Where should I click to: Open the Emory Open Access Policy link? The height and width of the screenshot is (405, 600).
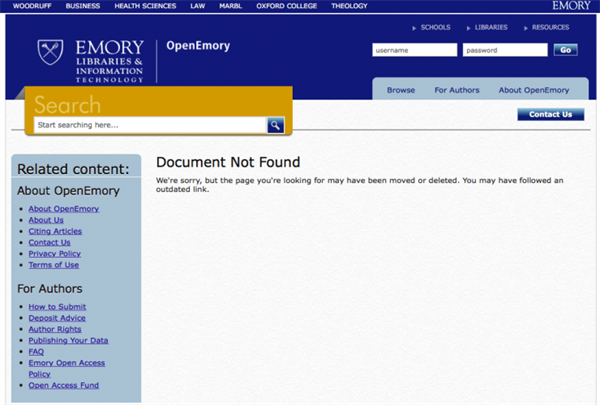click(67, 368)
